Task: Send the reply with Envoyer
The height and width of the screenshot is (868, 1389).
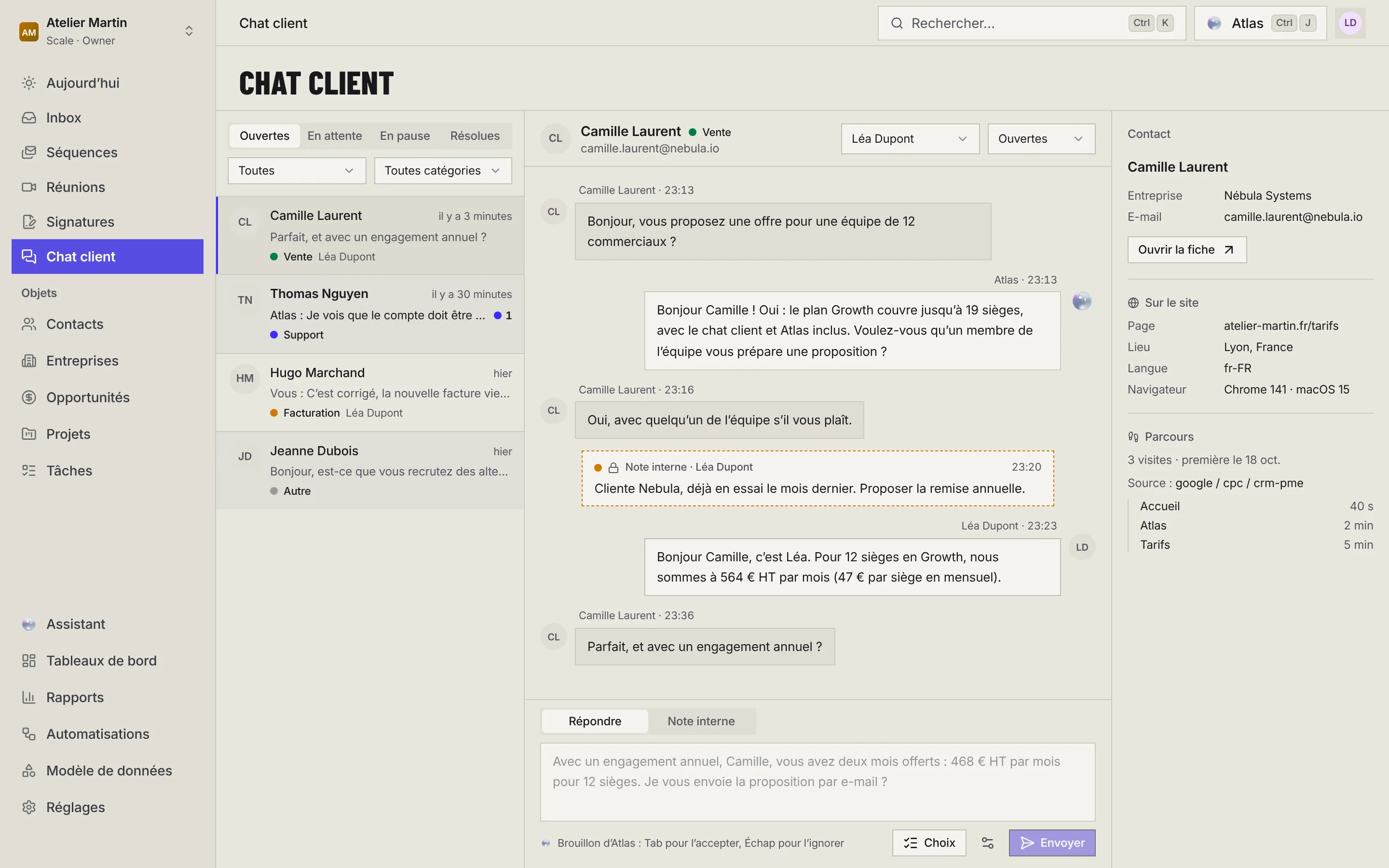Action: tap(1052, 843)
